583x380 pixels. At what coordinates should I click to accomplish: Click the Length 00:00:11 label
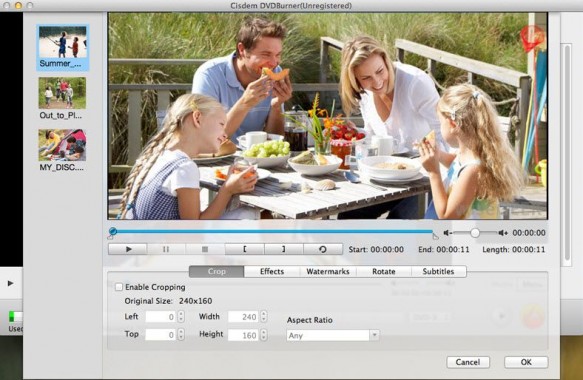tap(514, 249)
